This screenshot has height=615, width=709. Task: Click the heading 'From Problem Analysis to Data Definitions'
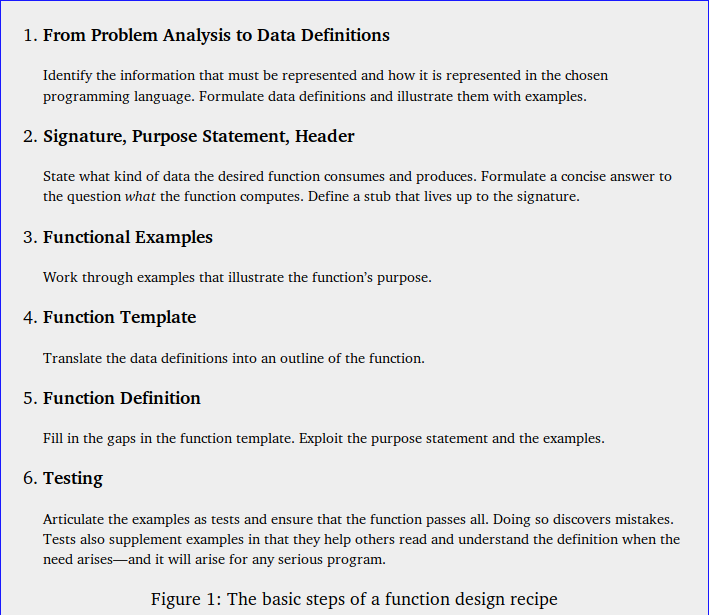pyautogui.click(x=216, y=35)
